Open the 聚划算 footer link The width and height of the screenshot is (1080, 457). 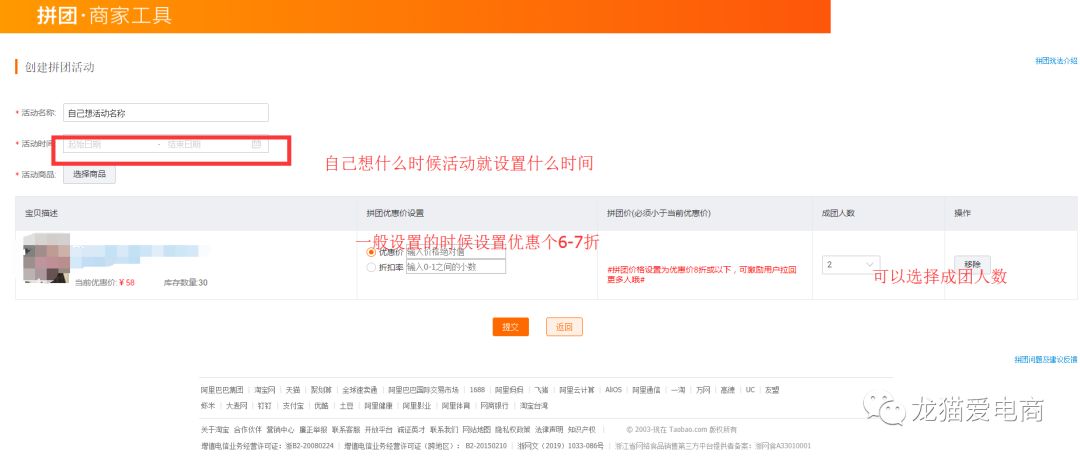[x=321, y=389]
